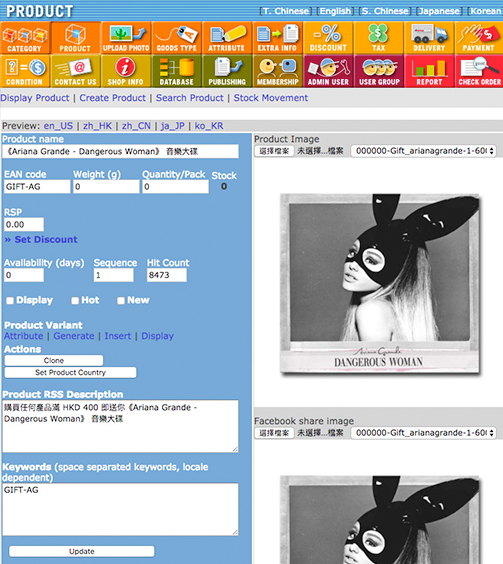Click the Update button
The image size is (503, 564).
[x=82, y=551]
